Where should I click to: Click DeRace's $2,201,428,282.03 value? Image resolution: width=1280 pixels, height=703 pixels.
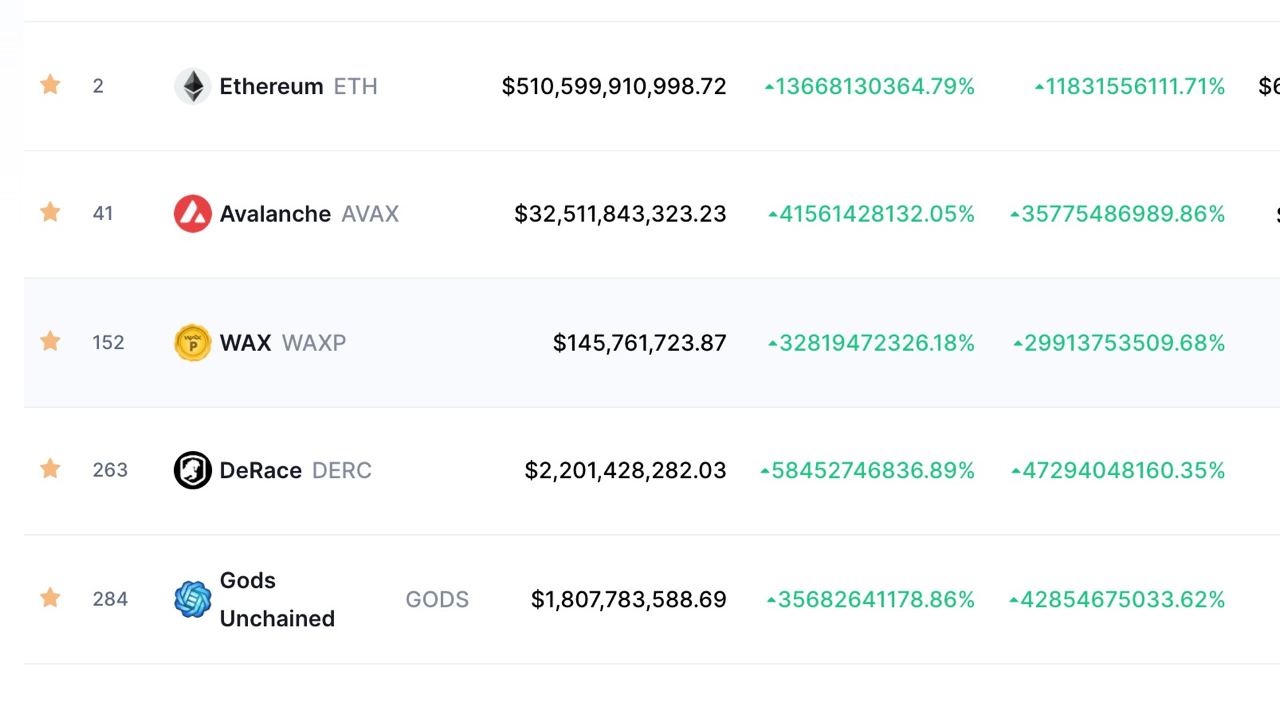pyautogui.click(x=625, y=470)
